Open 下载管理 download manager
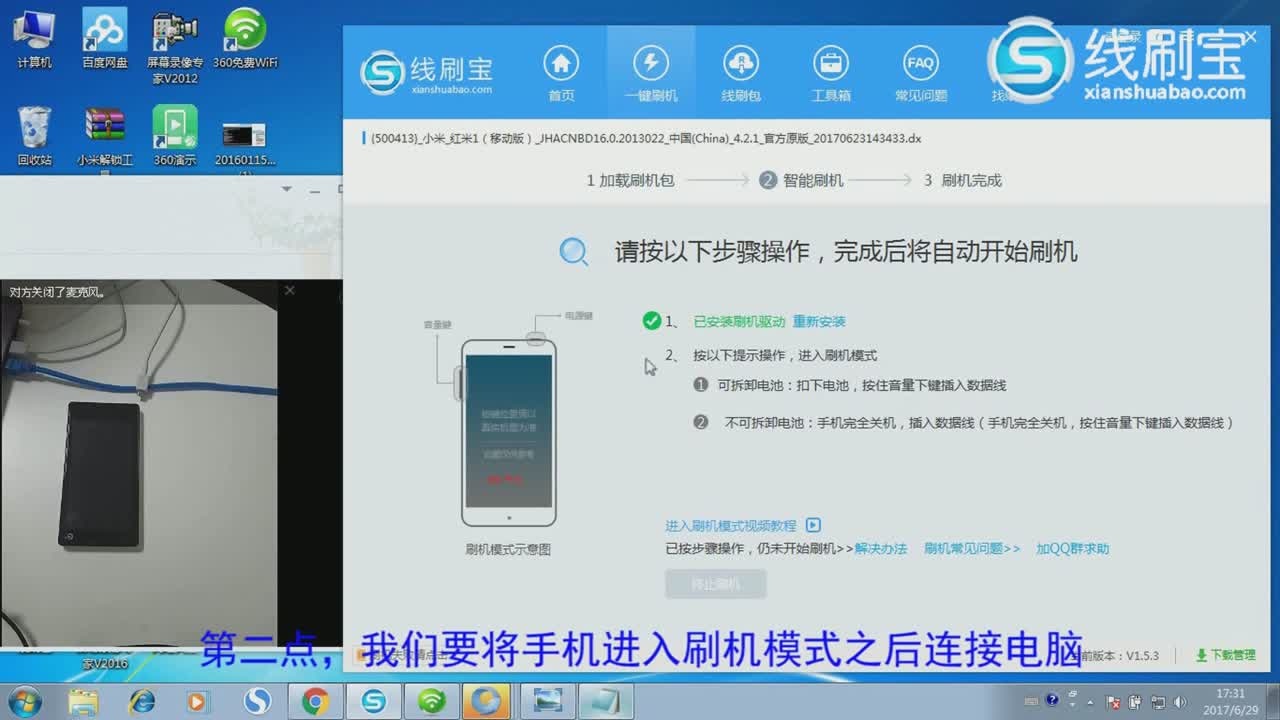 pyautogui.click(x=1225, y=655)
